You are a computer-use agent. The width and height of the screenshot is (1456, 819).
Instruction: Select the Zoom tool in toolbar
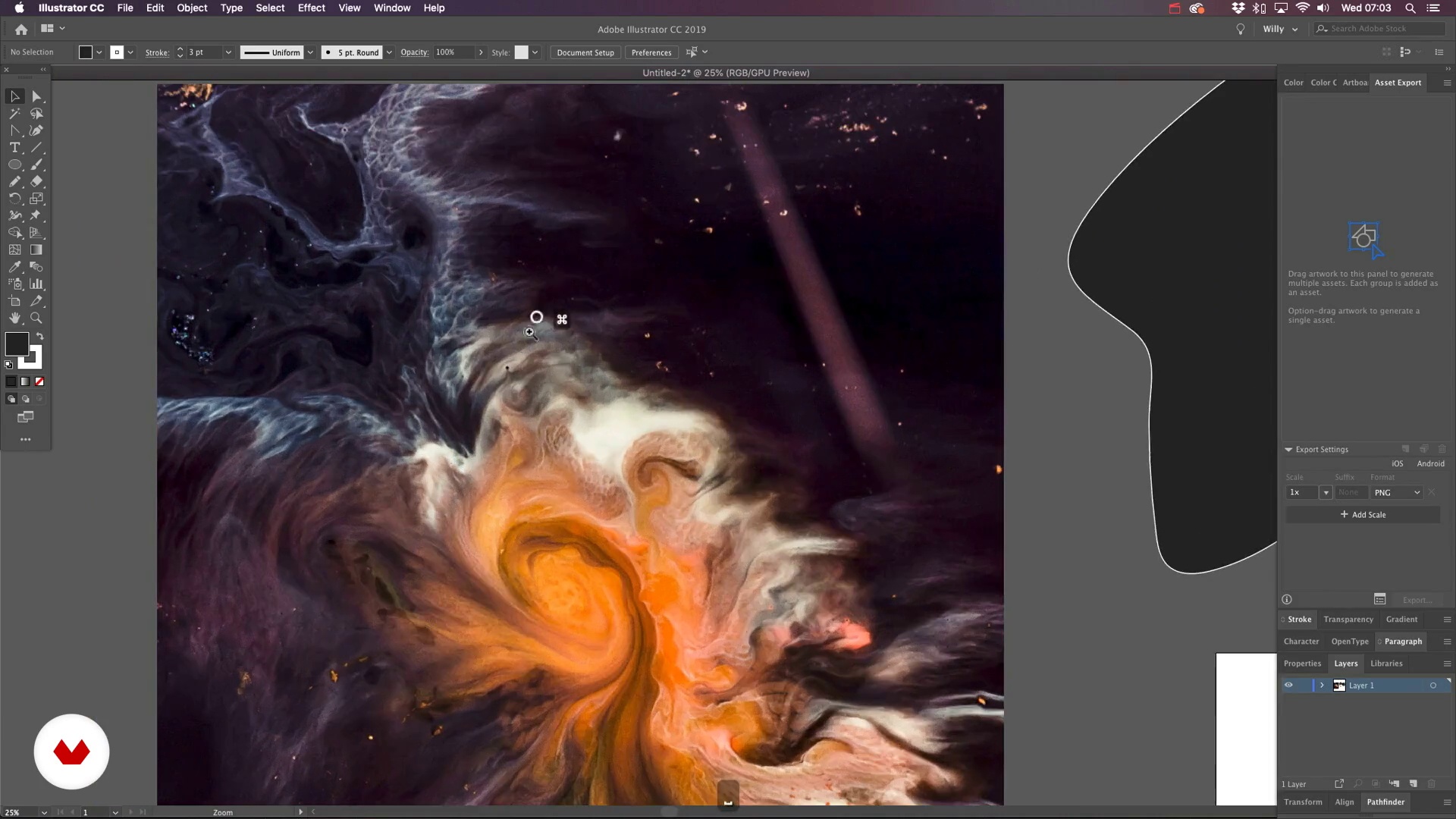coord(36,318)
